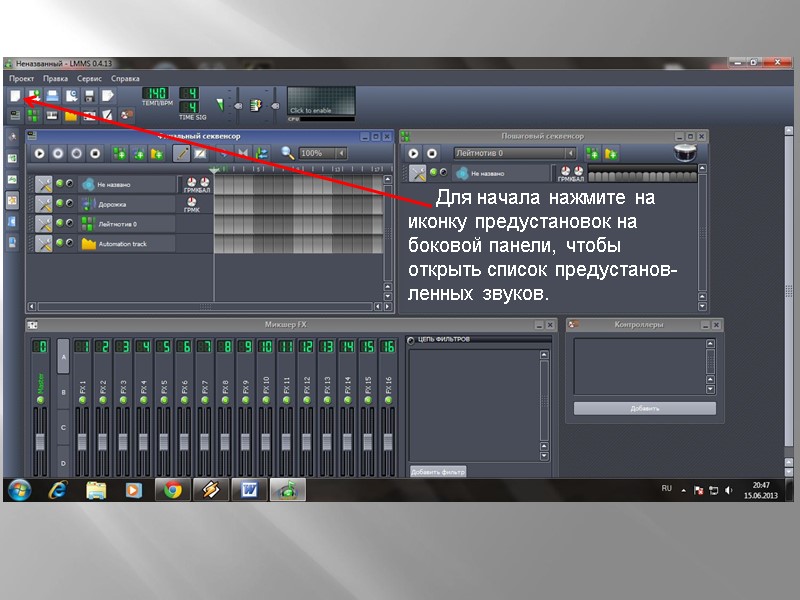The width and height of the screenshot is (800, 600).
Task: Open the My Computer side bar tab
Action: point(13,242)
